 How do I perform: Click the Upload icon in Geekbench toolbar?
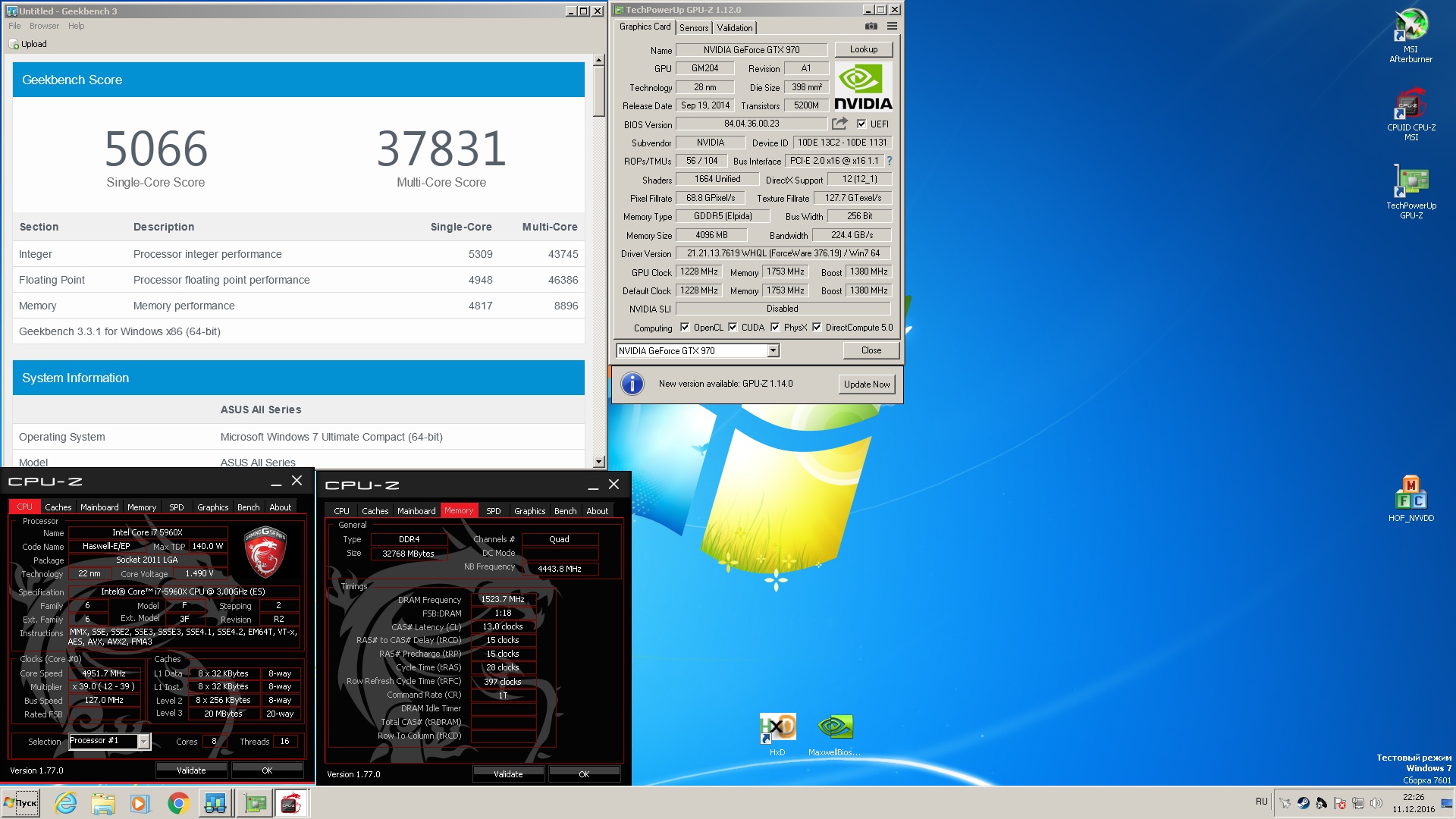pyautogui.click(x=14, y=44)
